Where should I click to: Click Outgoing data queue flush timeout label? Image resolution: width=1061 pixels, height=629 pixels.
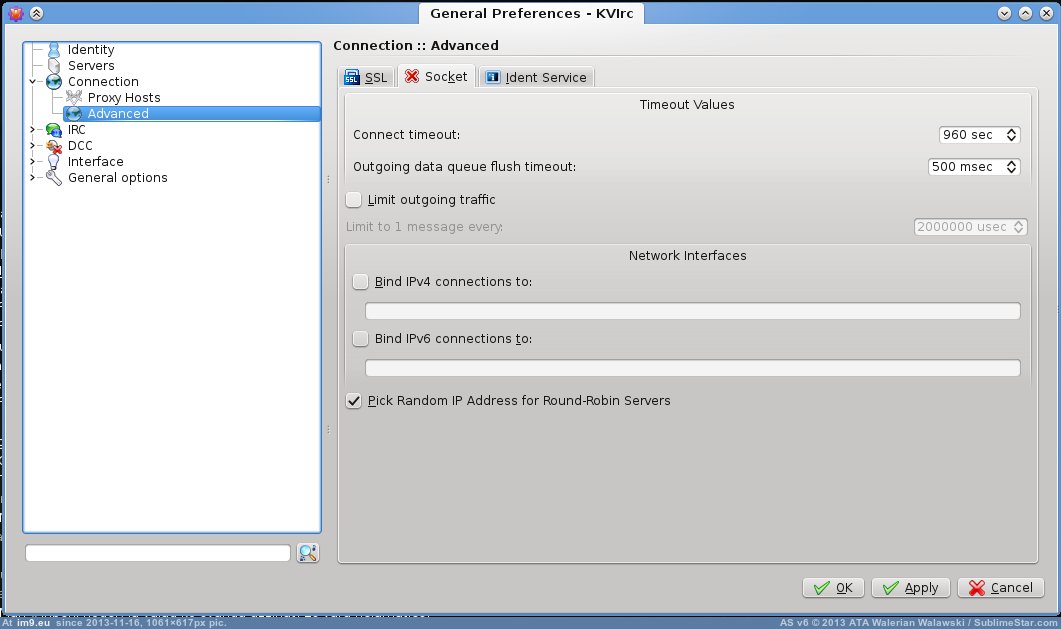point(464,166)
